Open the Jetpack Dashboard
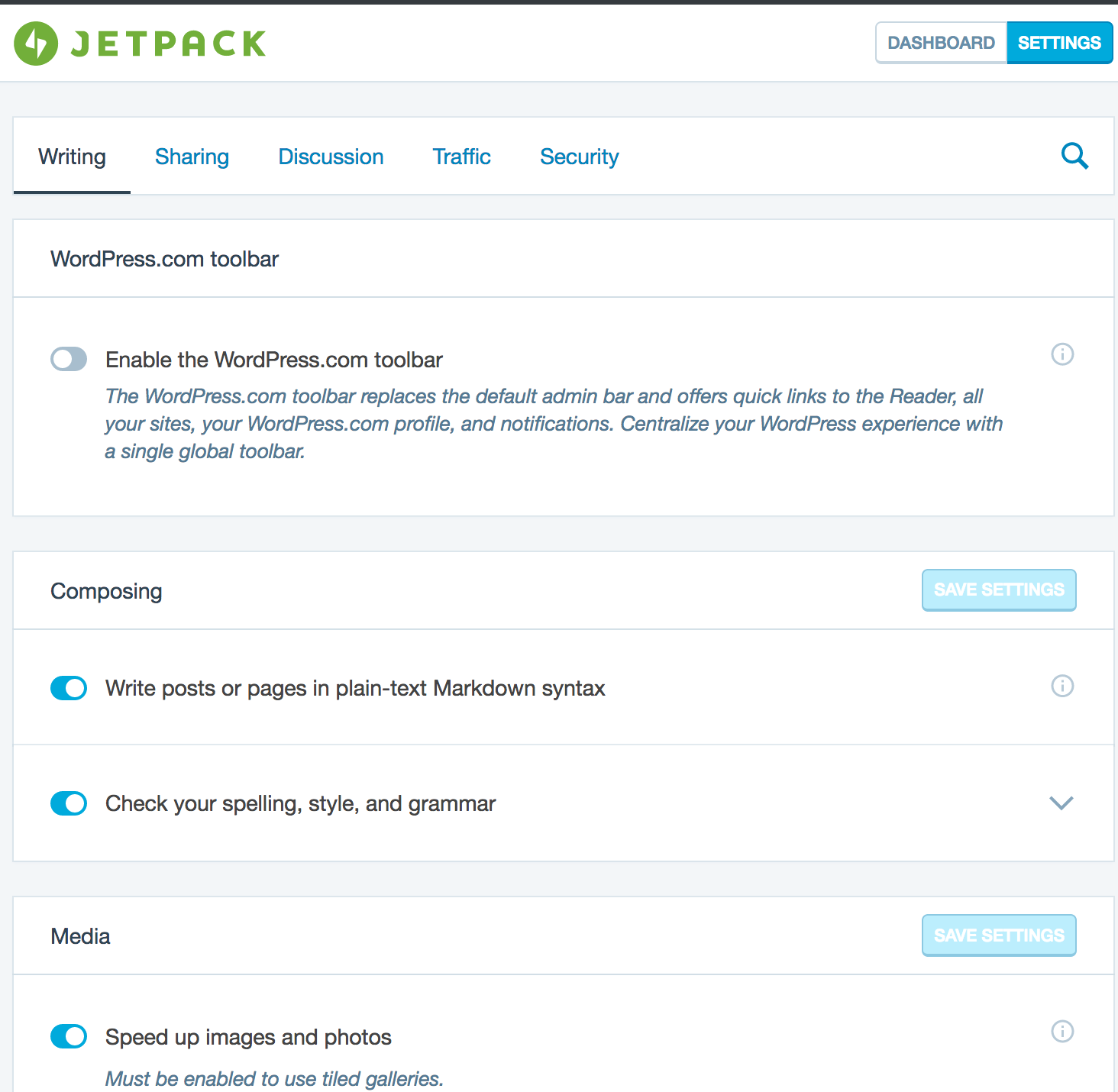The width and height of the screenshot is (1118, 1092). point(940,42)
